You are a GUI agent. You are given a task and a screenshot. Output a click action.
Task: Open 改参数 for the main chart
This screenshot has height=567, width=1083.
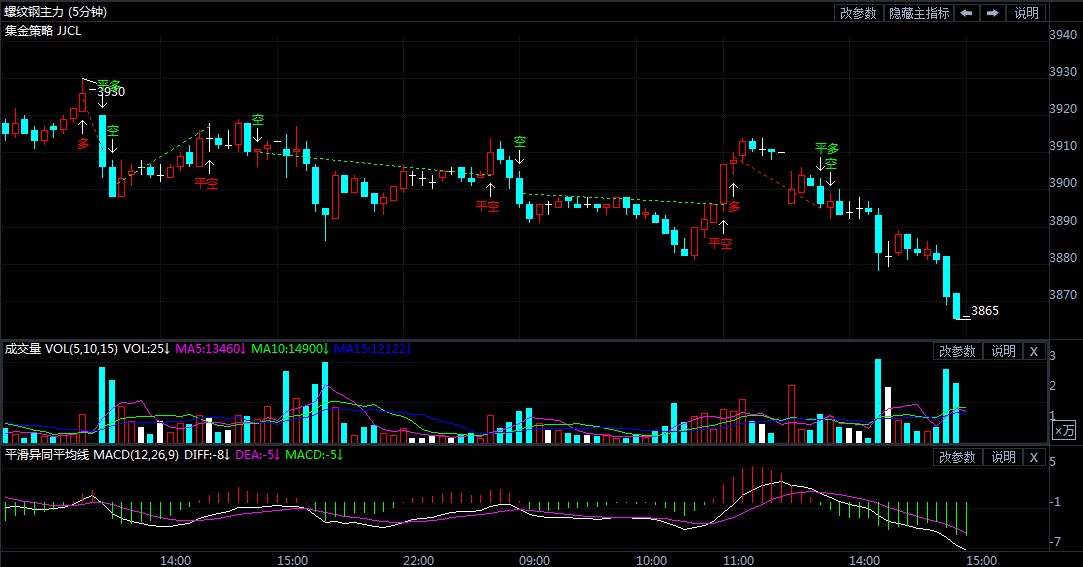[x=858, y=13]
